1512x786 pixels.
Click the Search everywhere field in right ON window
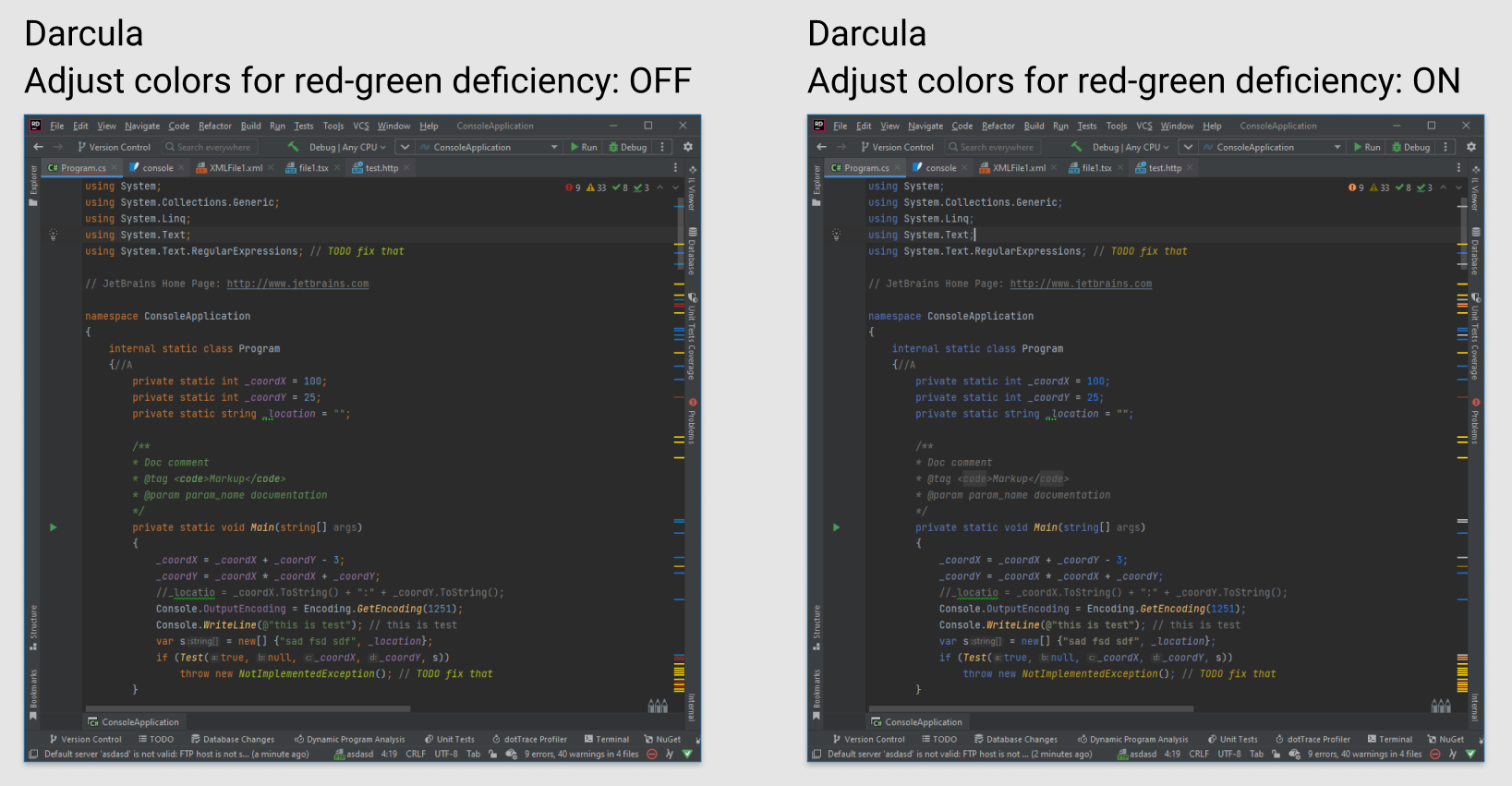[x=992, y=147]
